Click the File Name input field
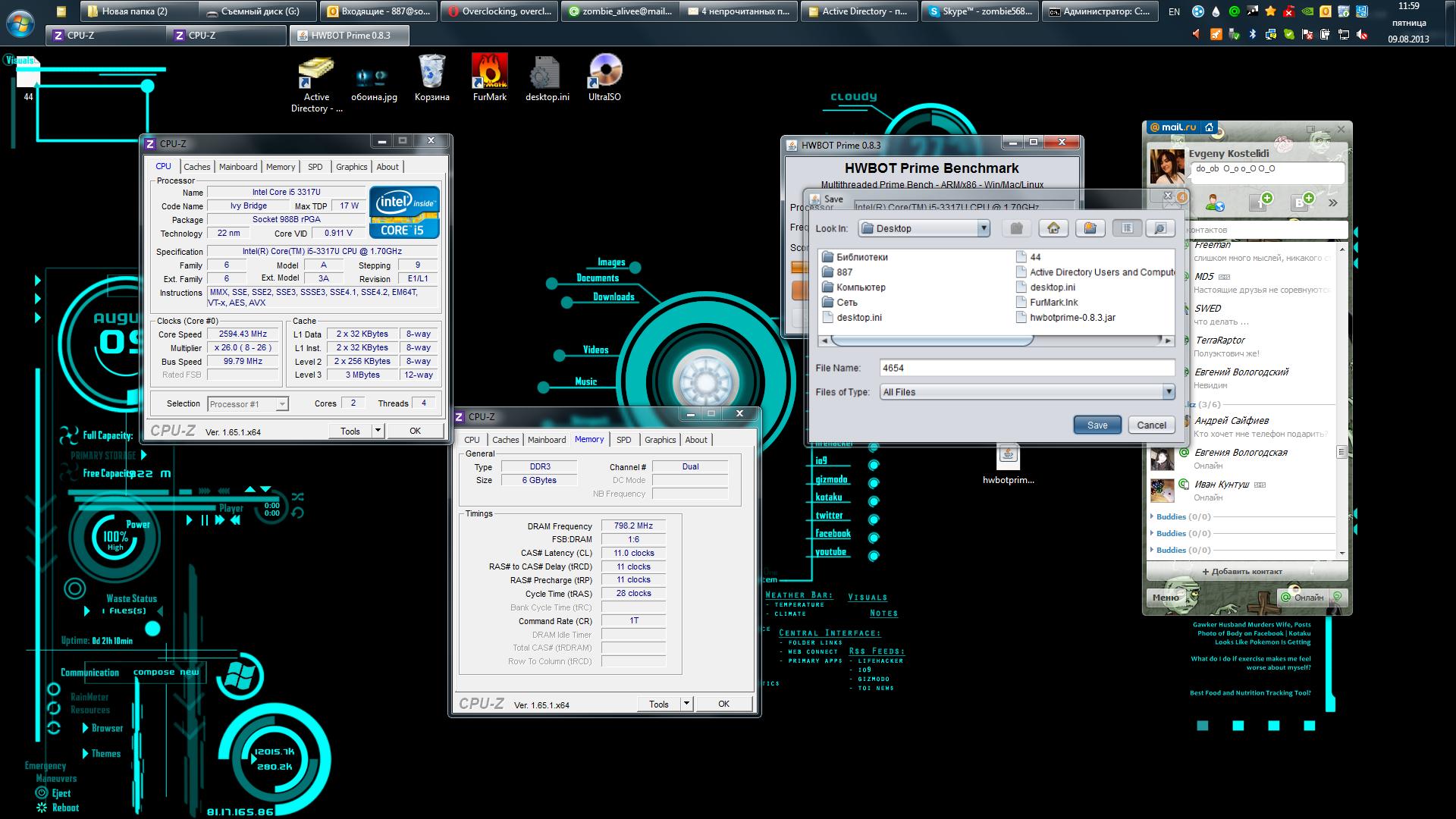 (1028, 368)
